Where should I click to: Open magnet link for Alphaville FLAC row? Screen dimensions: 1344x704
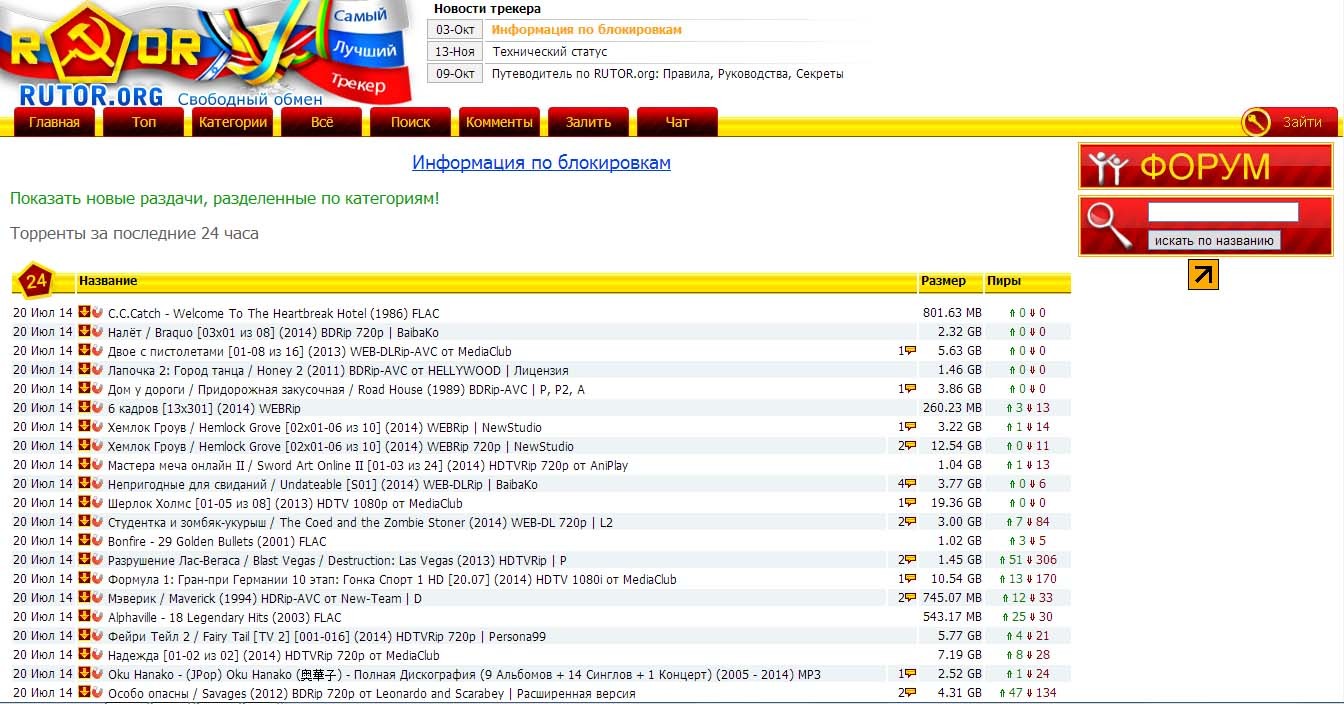click(x=98, y=617)
